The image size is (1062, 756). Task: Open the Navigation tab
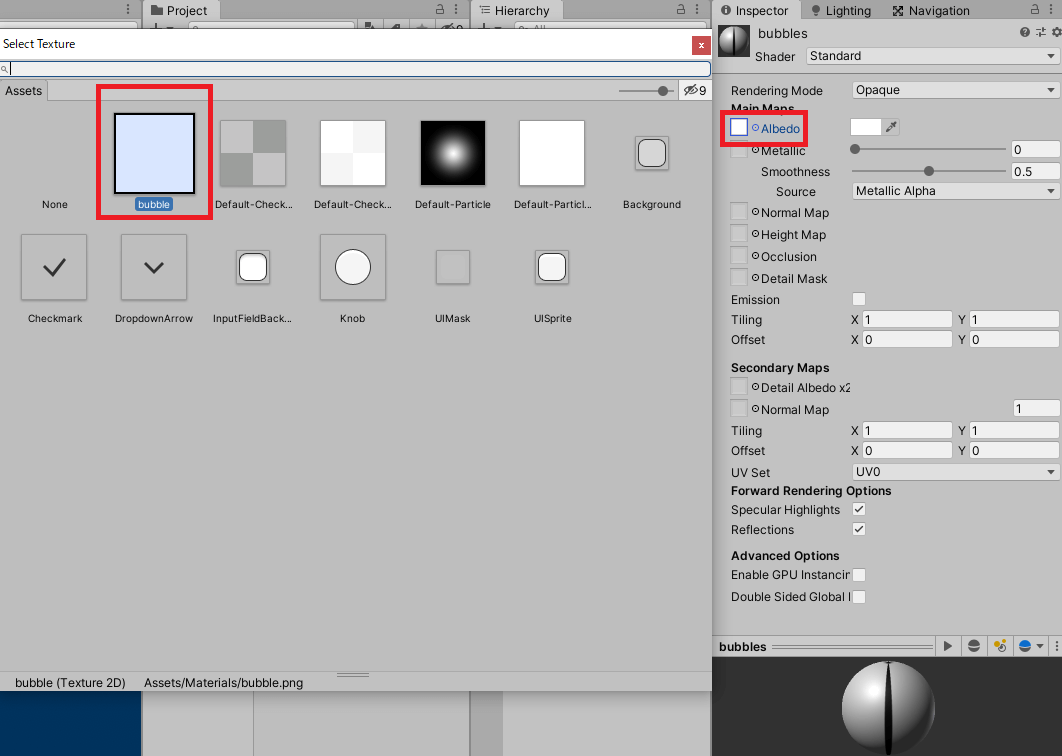931,10
